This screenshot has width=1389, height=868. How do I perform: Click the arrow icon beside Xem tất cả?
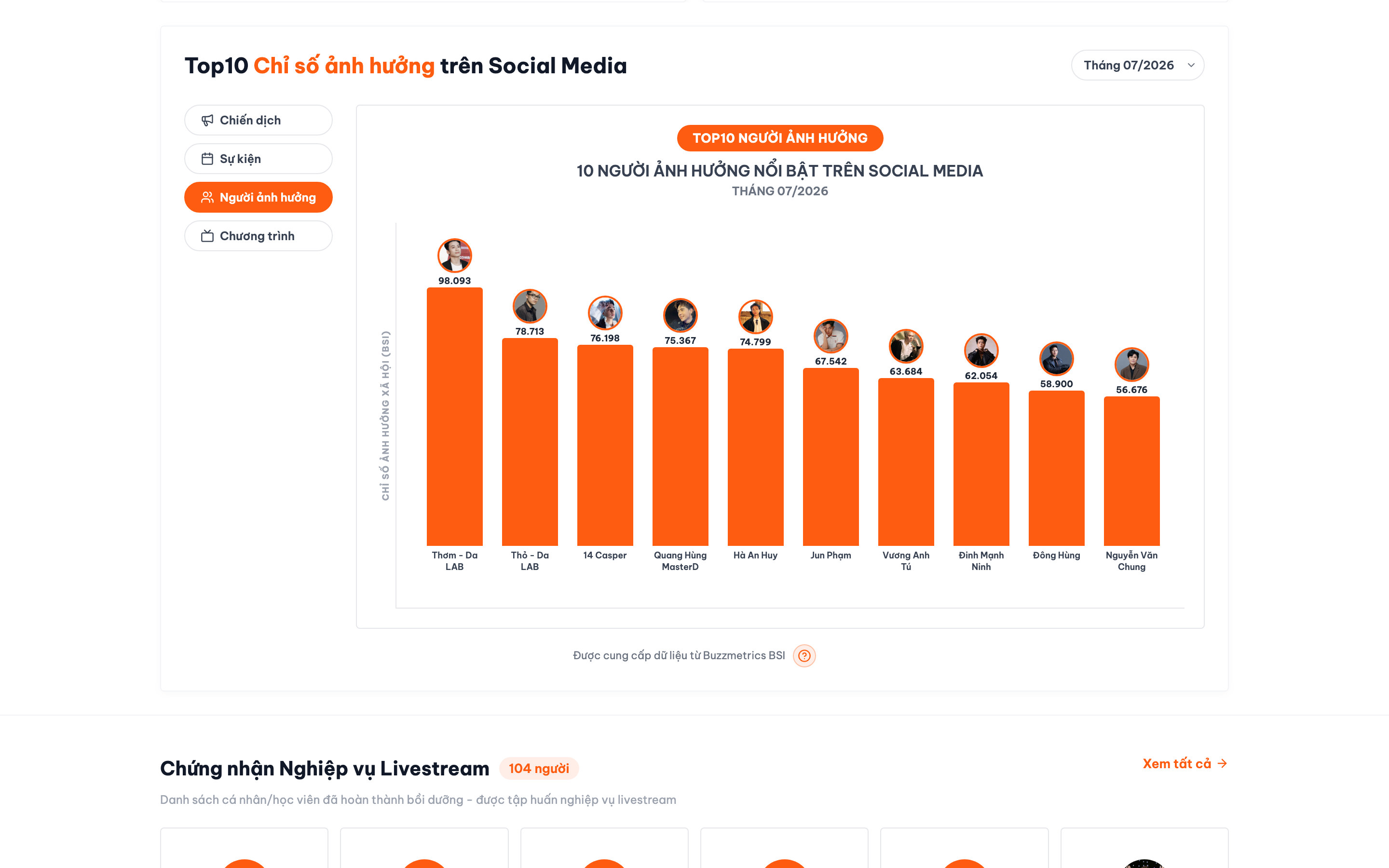point(1222,763)
